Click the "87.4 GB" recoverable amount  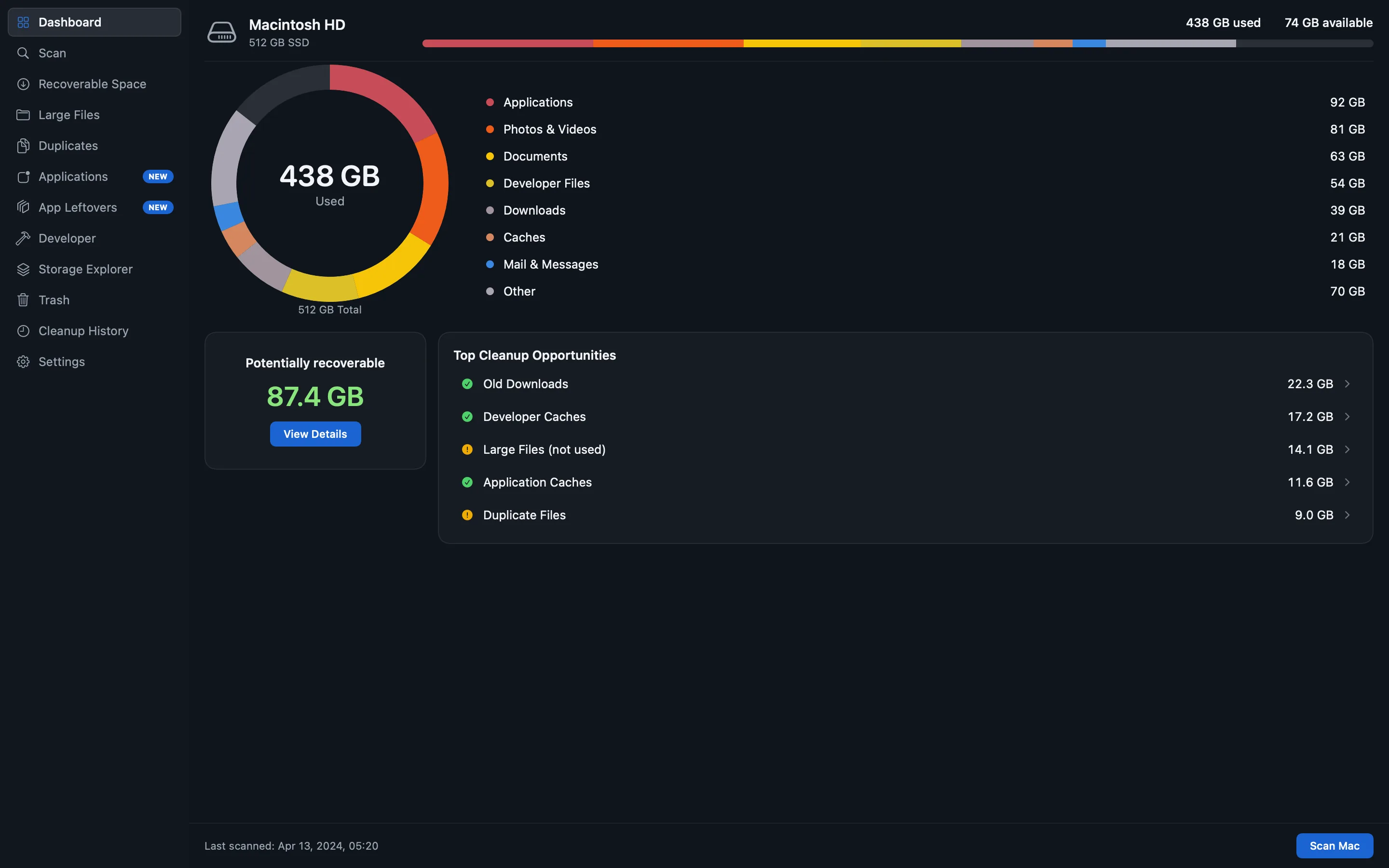click(315, 397)
